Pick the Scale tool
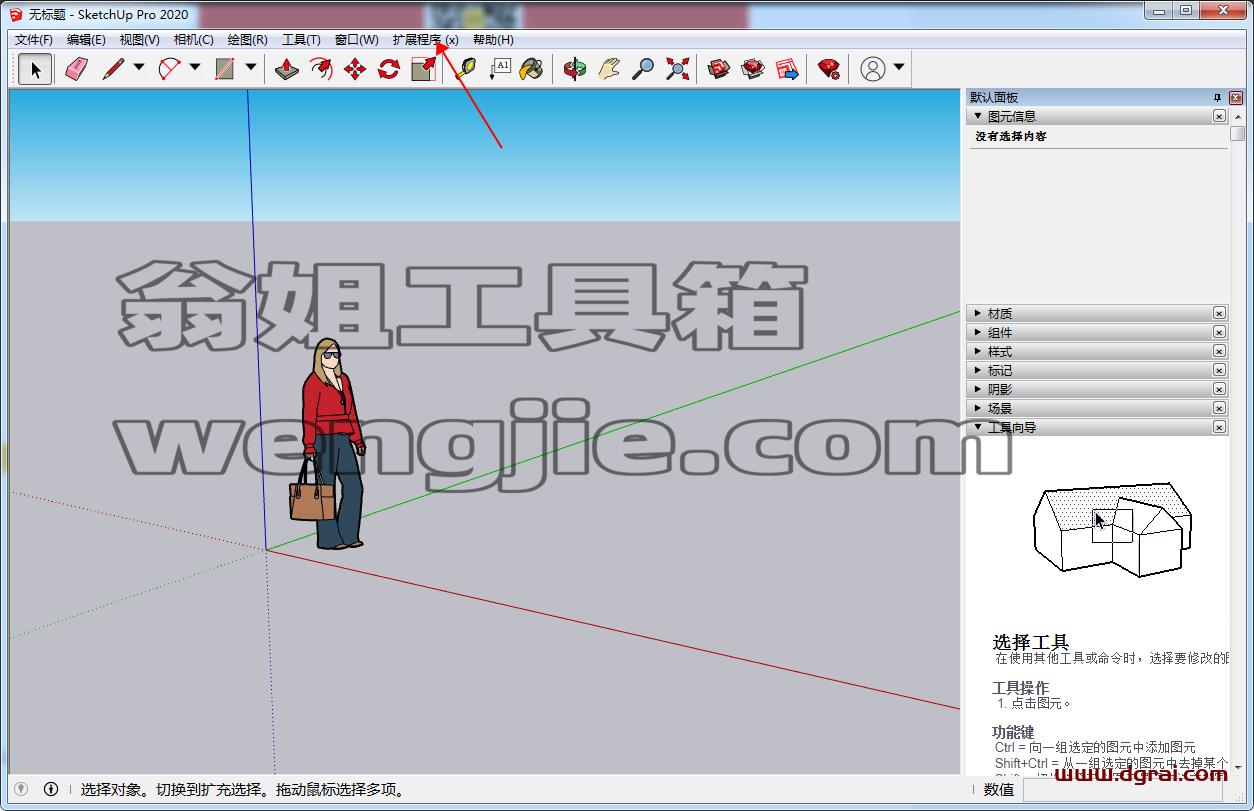 pos(423,69)
